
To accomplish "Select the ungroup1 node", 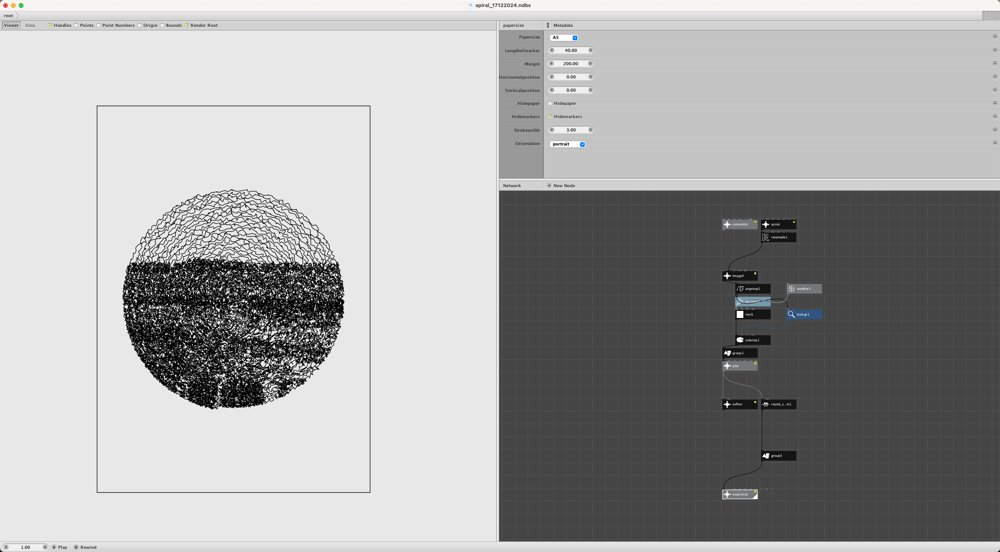I will point(753,289).
